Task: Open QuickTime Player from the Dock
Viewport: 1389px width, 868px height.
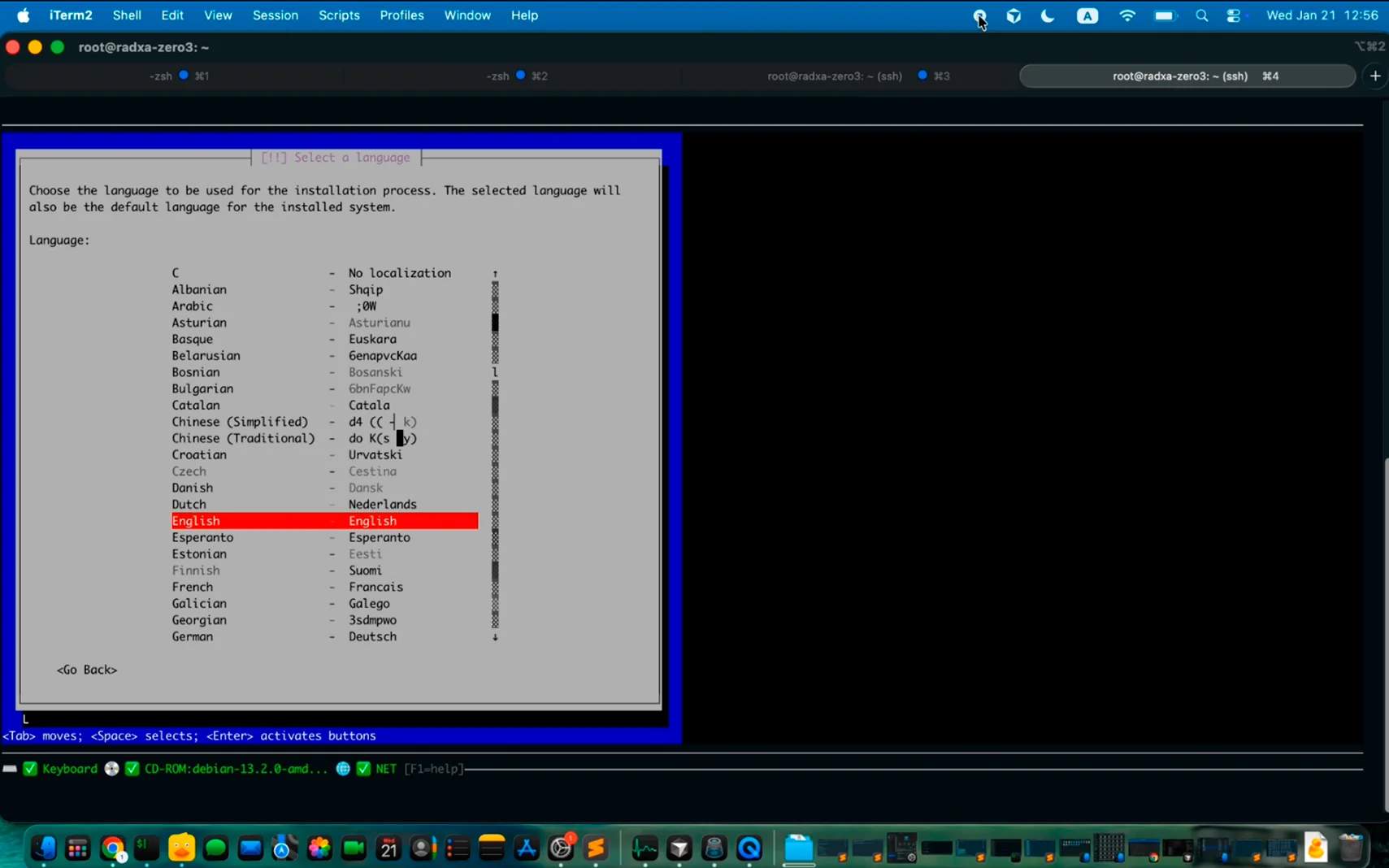Action: (749, 848)
